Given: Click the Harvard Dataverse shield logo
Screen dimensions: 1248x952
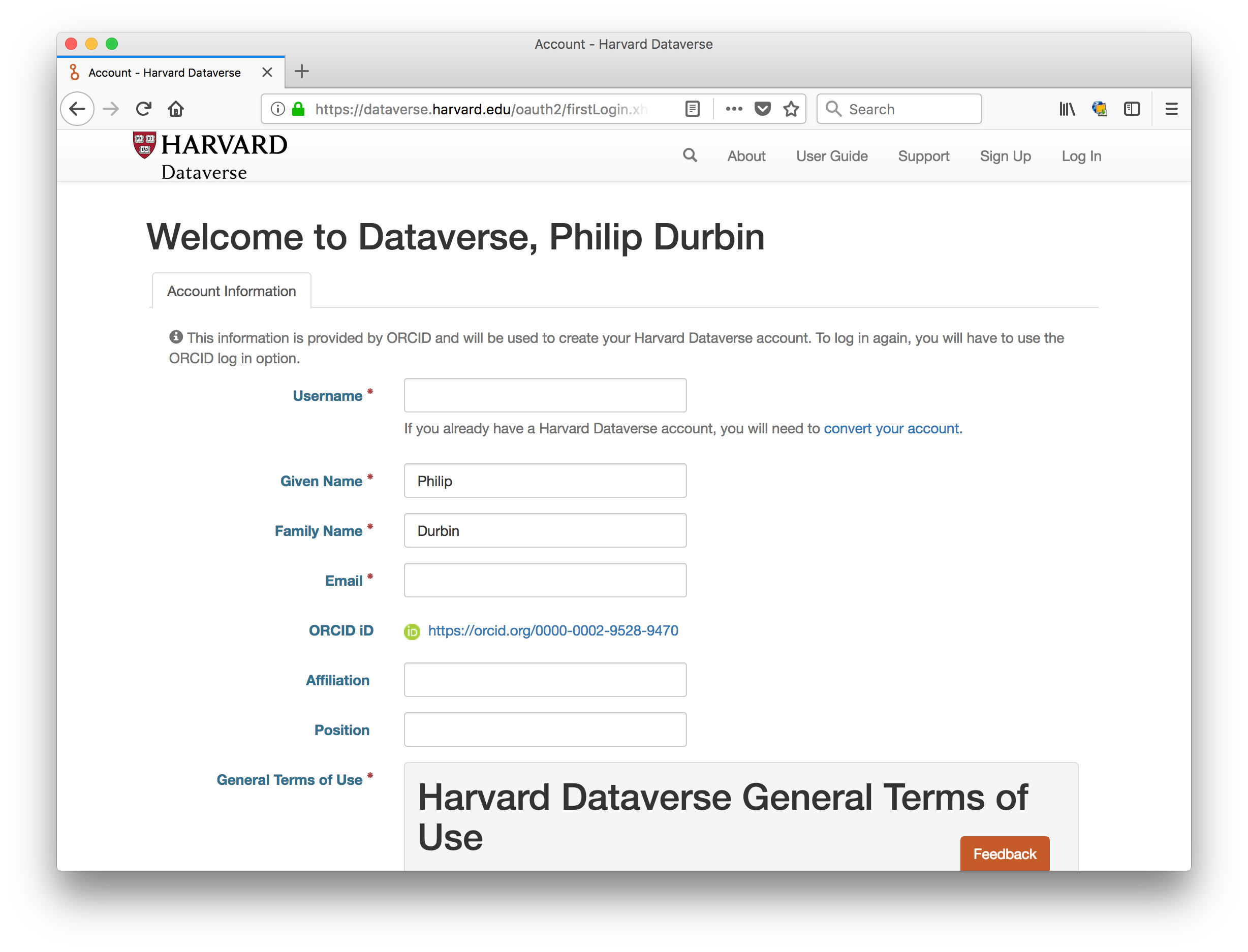Looking at the screenshot, I should click(x=144, y=145).
